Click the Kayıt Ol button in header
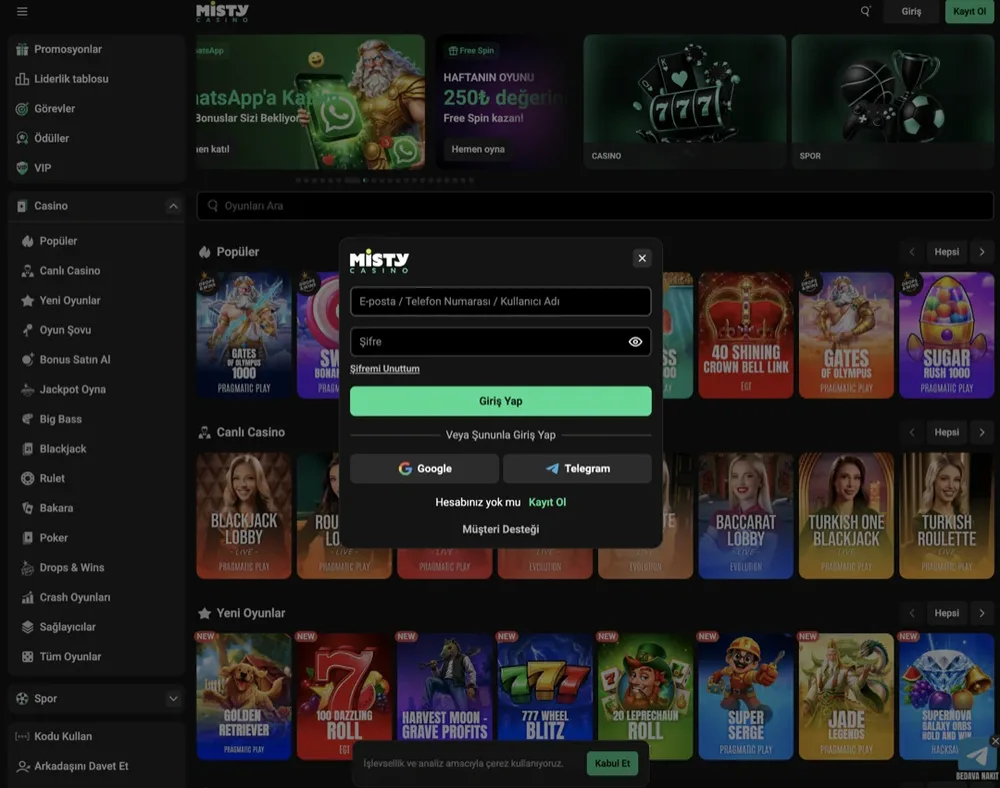The image size is (1000, 788). pyautogui.click(x=969, y=11)
